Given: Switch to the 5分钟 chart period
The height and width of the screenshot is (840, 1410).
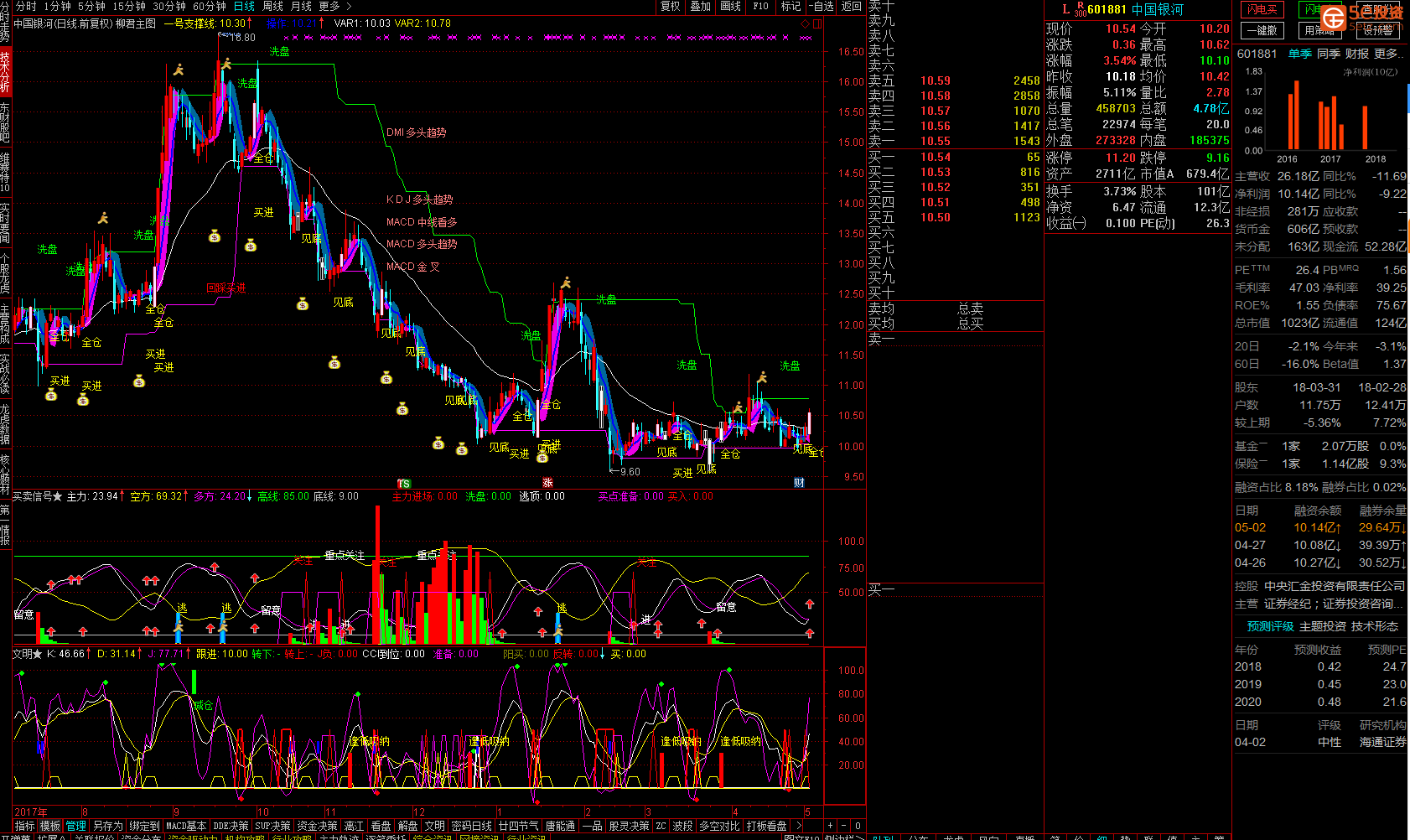Looking at the screenshot, I should tap(91, 6).
